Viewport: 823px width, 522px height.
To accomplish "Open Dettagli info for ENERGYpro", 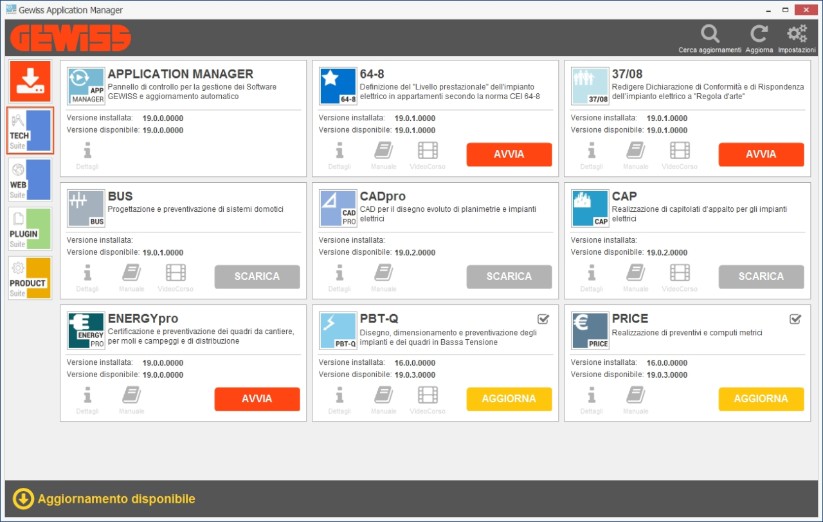I will coord(87,400).
